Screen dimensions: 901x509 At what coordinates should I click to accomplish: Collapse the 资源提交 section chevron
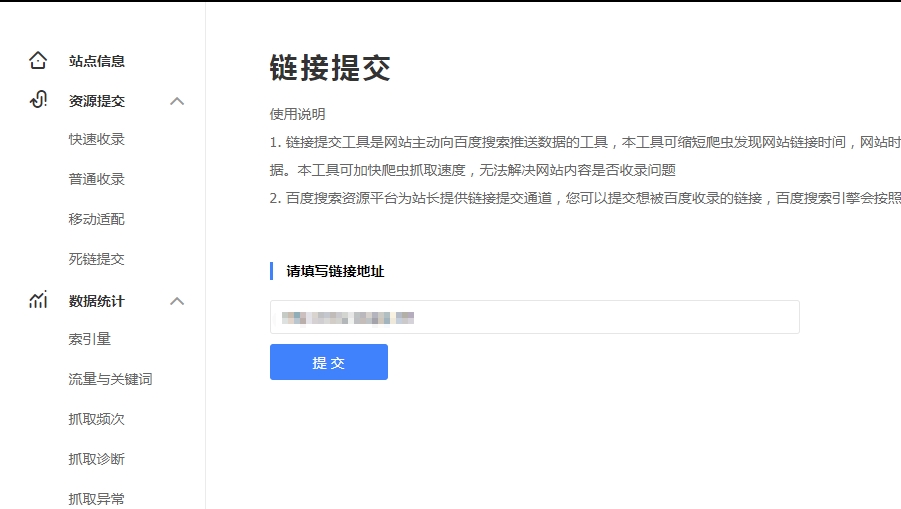tap(177, 101)
